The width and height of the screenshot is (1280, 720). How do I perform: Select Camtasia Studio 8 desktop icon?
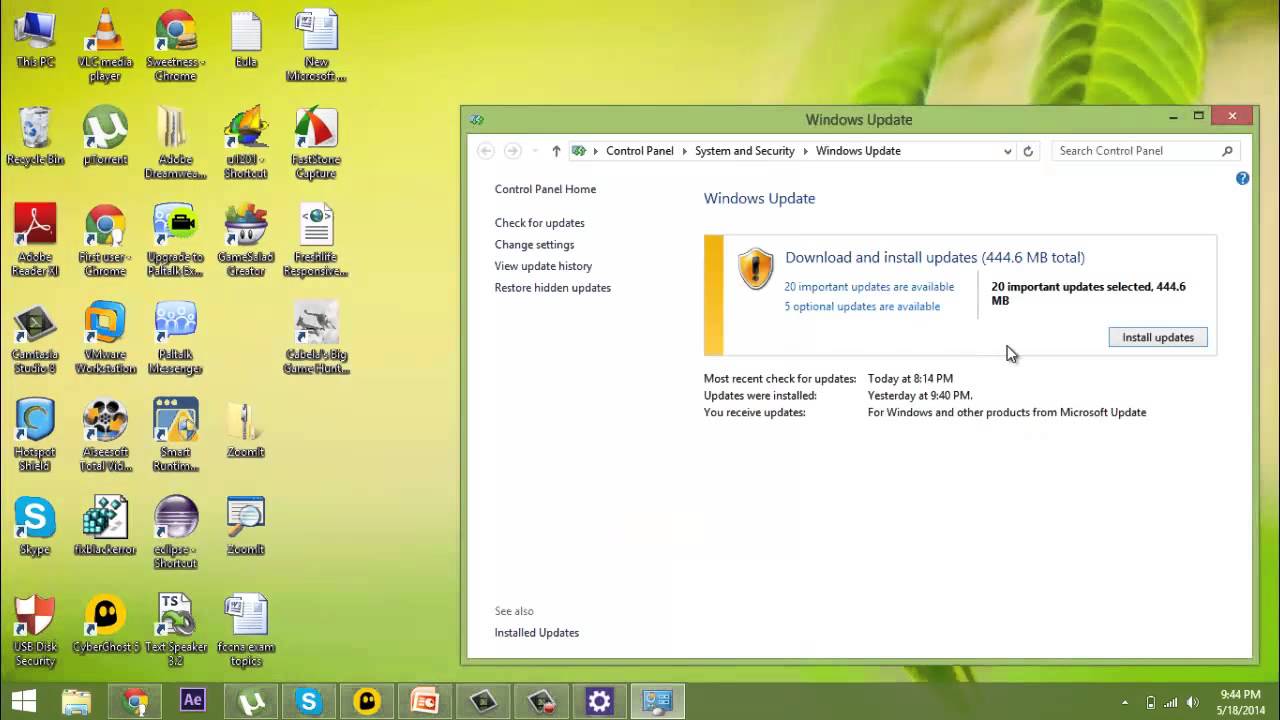click(x=35, y=338)
